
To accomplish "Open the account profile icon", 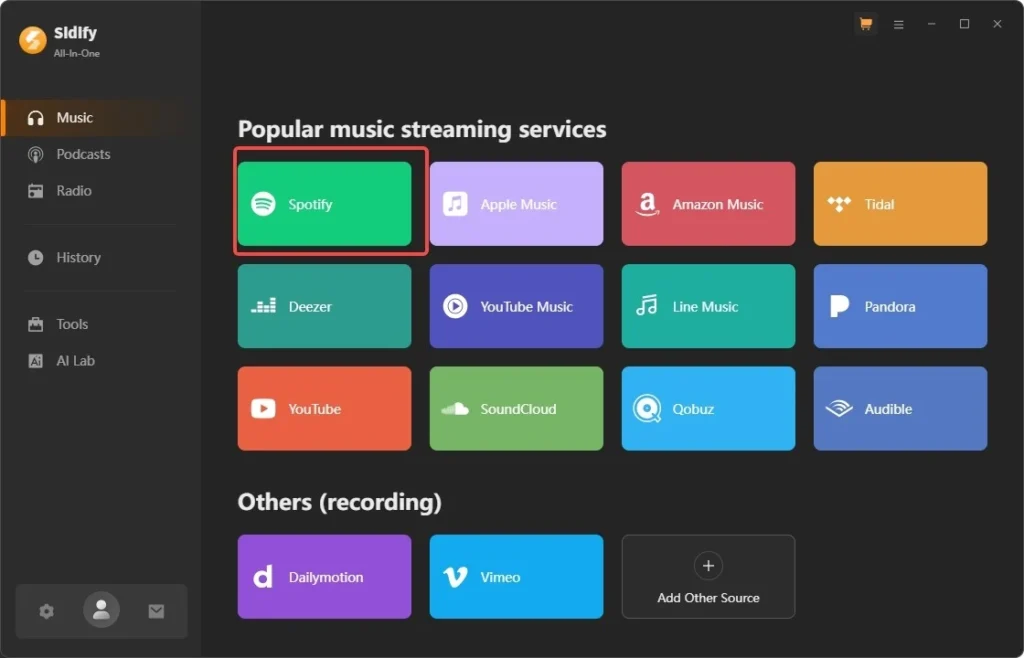I will 101,610.
